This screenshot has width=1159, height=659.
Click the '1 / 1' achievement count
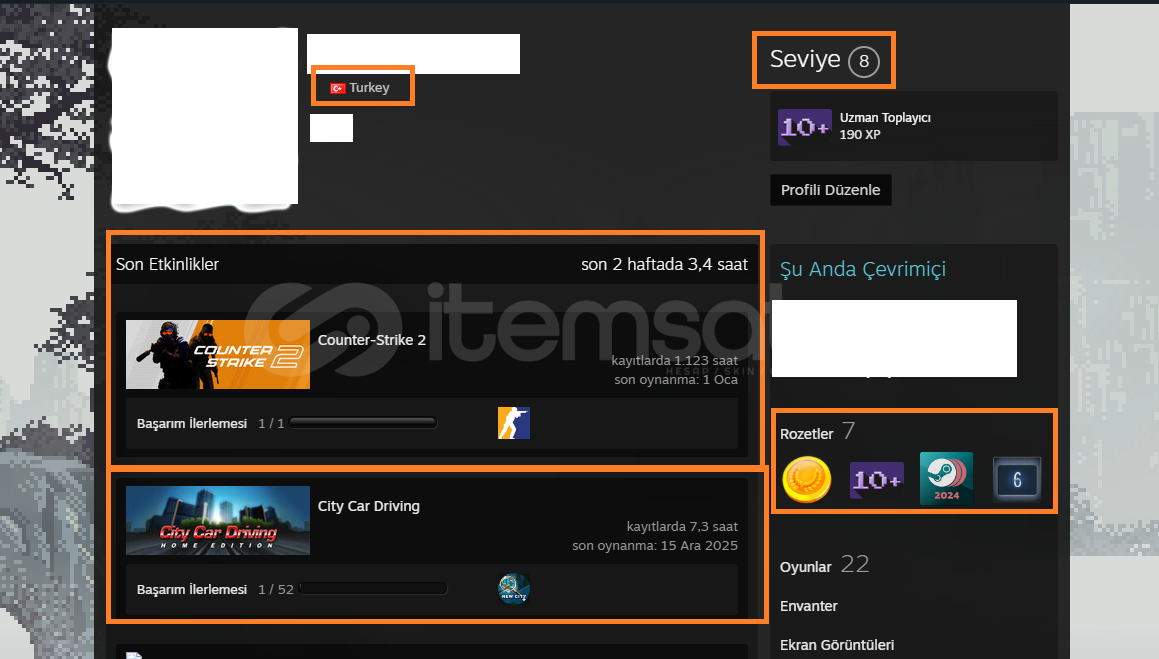pos(271,423)
